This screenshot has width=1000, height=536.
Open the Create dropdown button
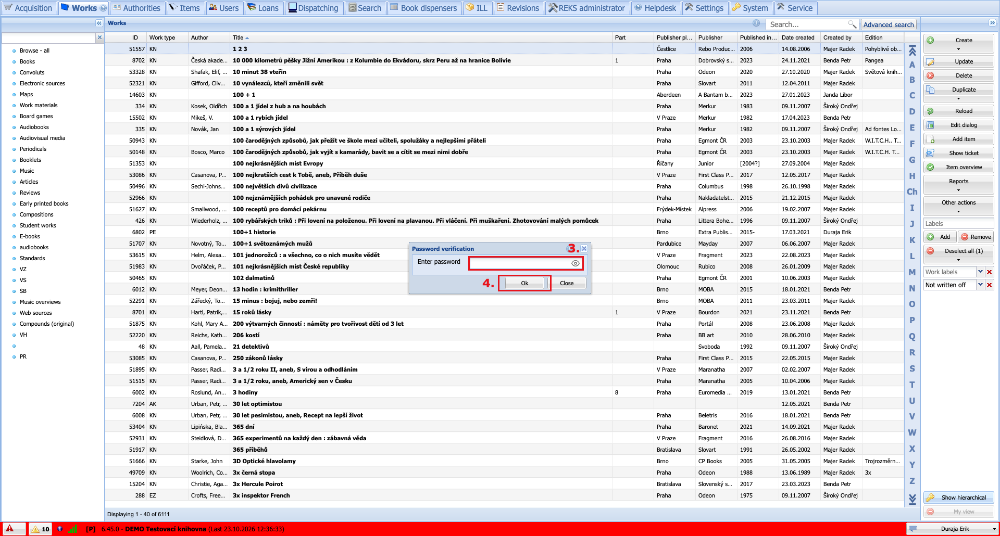tap(959, 43)
